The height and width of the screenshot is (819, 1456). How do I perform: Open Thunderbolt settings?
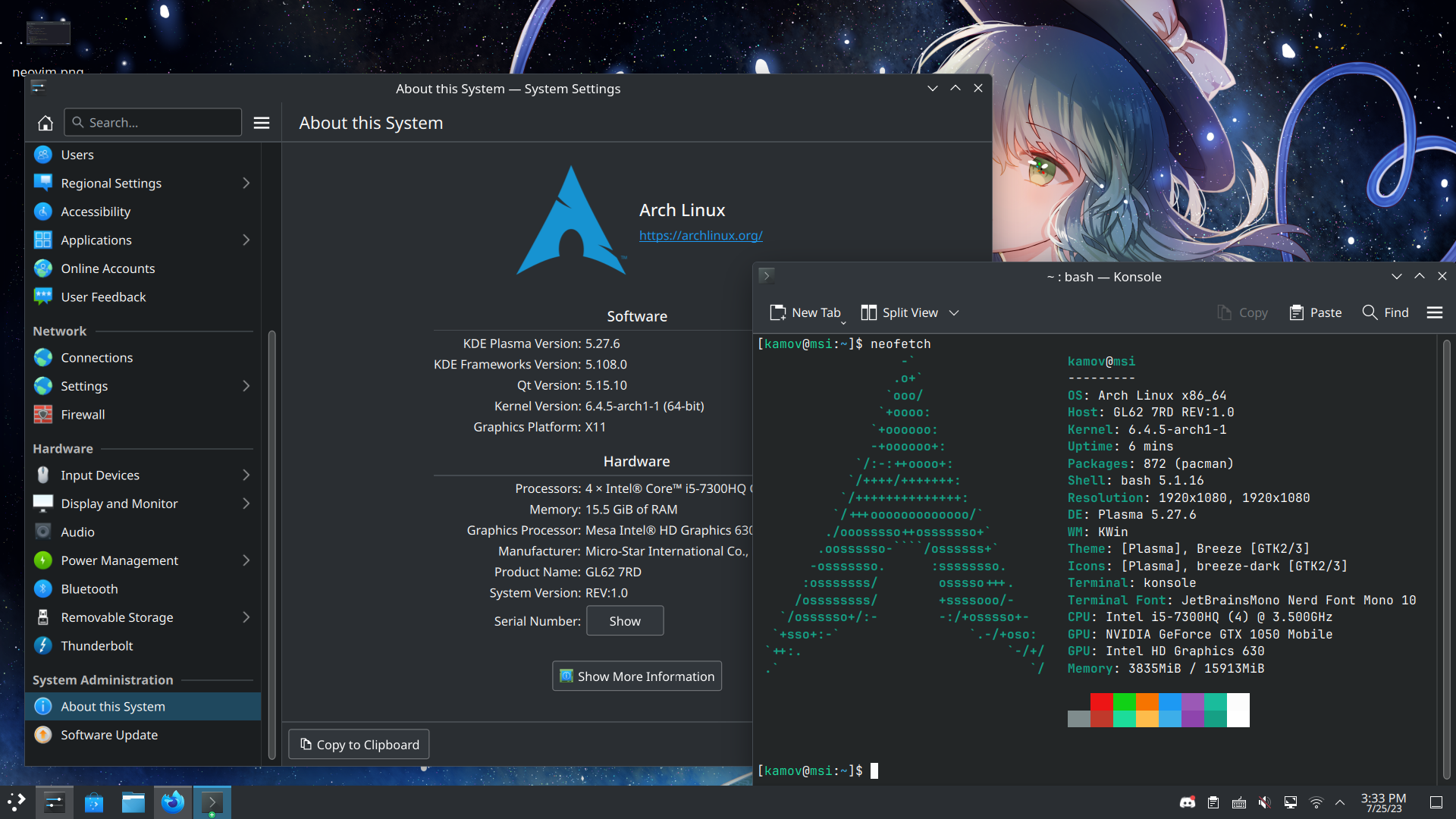[x=143, y=646]
